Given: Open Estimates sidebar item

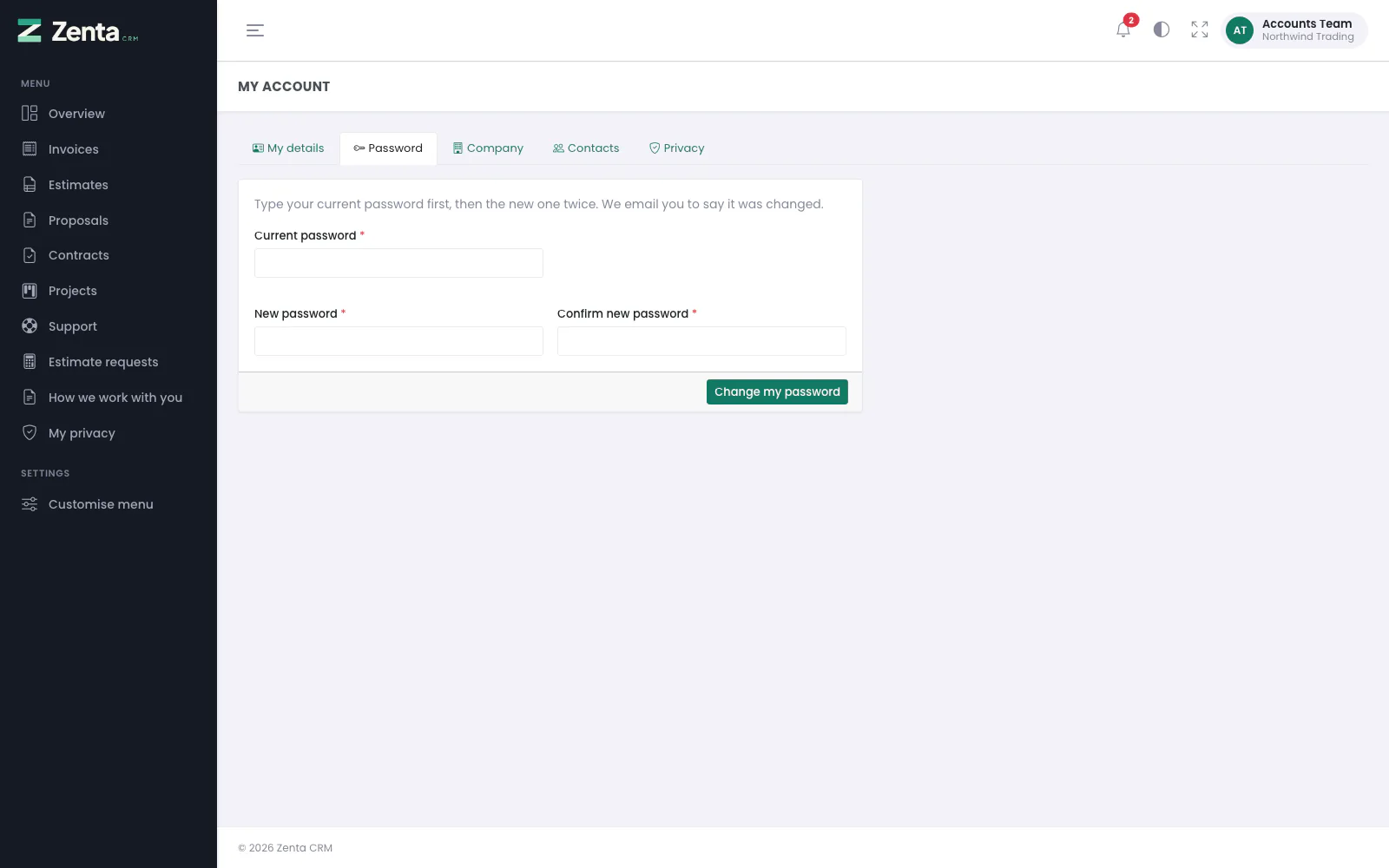Looking at the screenshot, I should (109, 185).
